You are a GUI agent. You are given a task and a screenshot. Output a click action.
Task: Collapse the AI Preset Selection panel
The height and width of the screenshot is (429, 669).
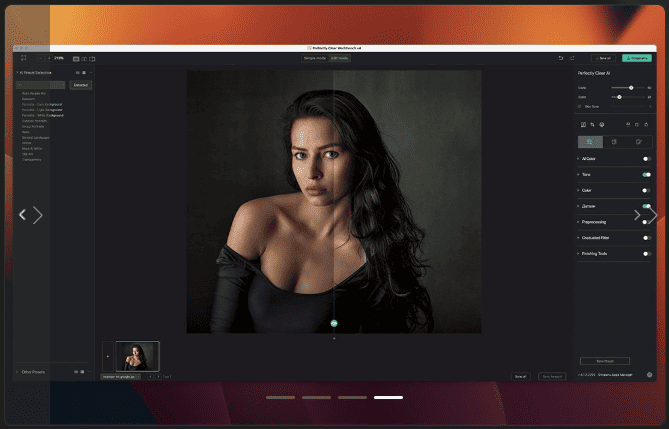click(x=17, y=73)
